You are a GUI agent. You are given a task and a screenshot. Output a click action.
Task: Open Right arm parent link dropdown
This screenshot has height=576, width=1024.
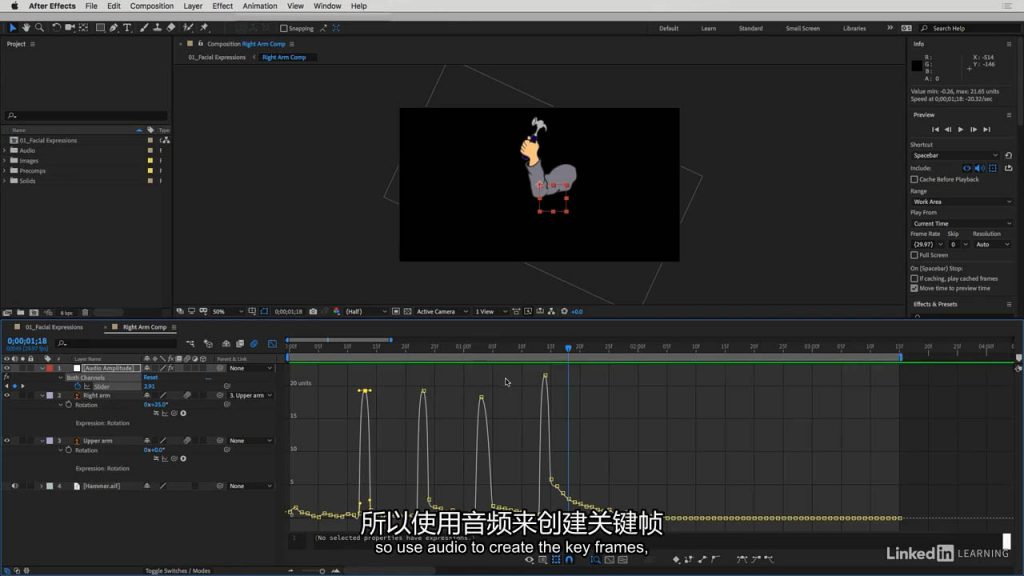[251, 396]
